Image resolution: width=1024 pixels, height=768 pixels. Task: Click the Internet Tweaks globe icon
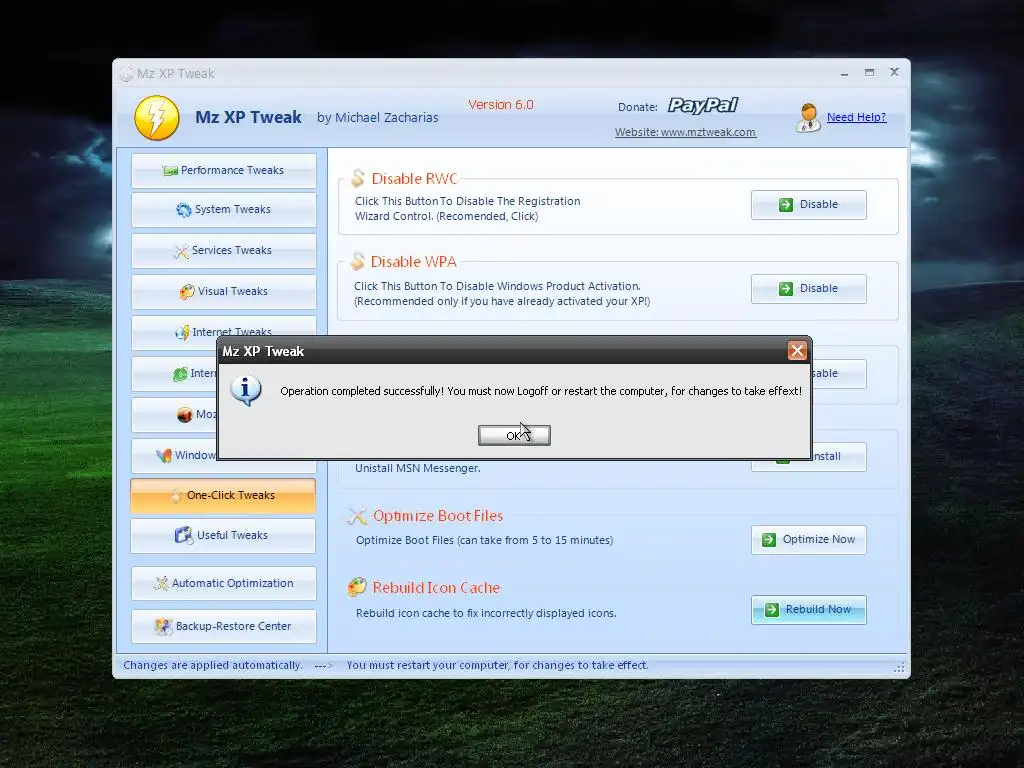(x=182, y=332)
